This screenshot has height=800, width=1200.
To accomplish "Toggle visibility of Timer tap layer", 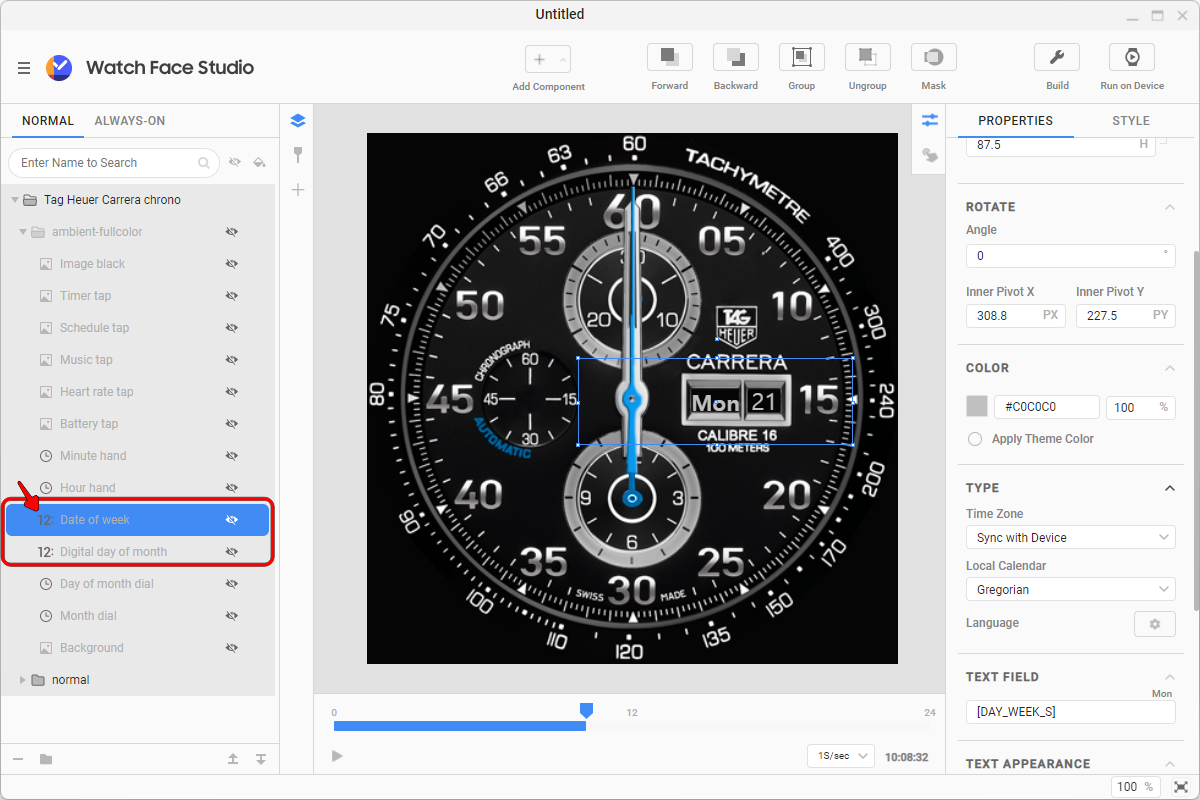I will tap(231, 296).
